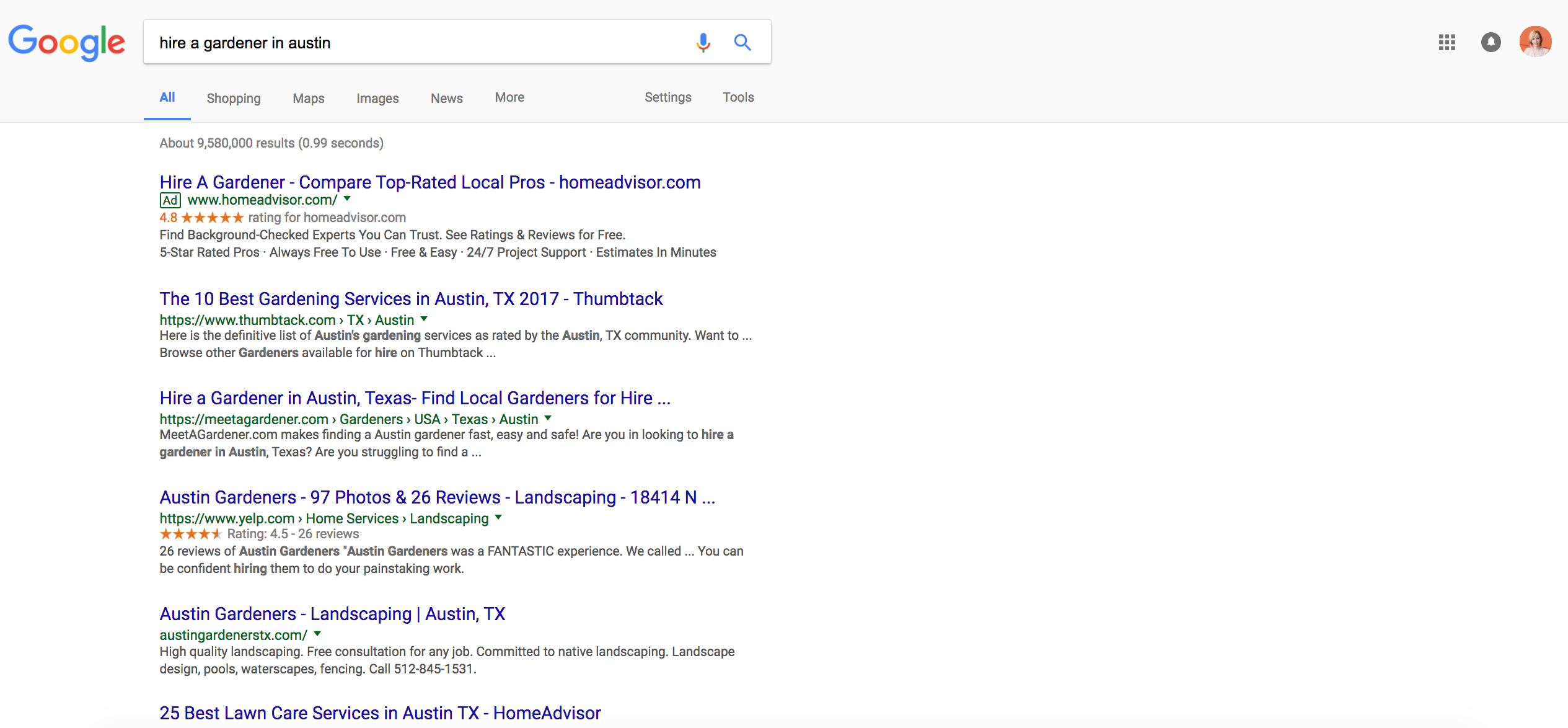The image size is (1568, 728).
Task: Open the Google apps grid
Action: 1447,42
